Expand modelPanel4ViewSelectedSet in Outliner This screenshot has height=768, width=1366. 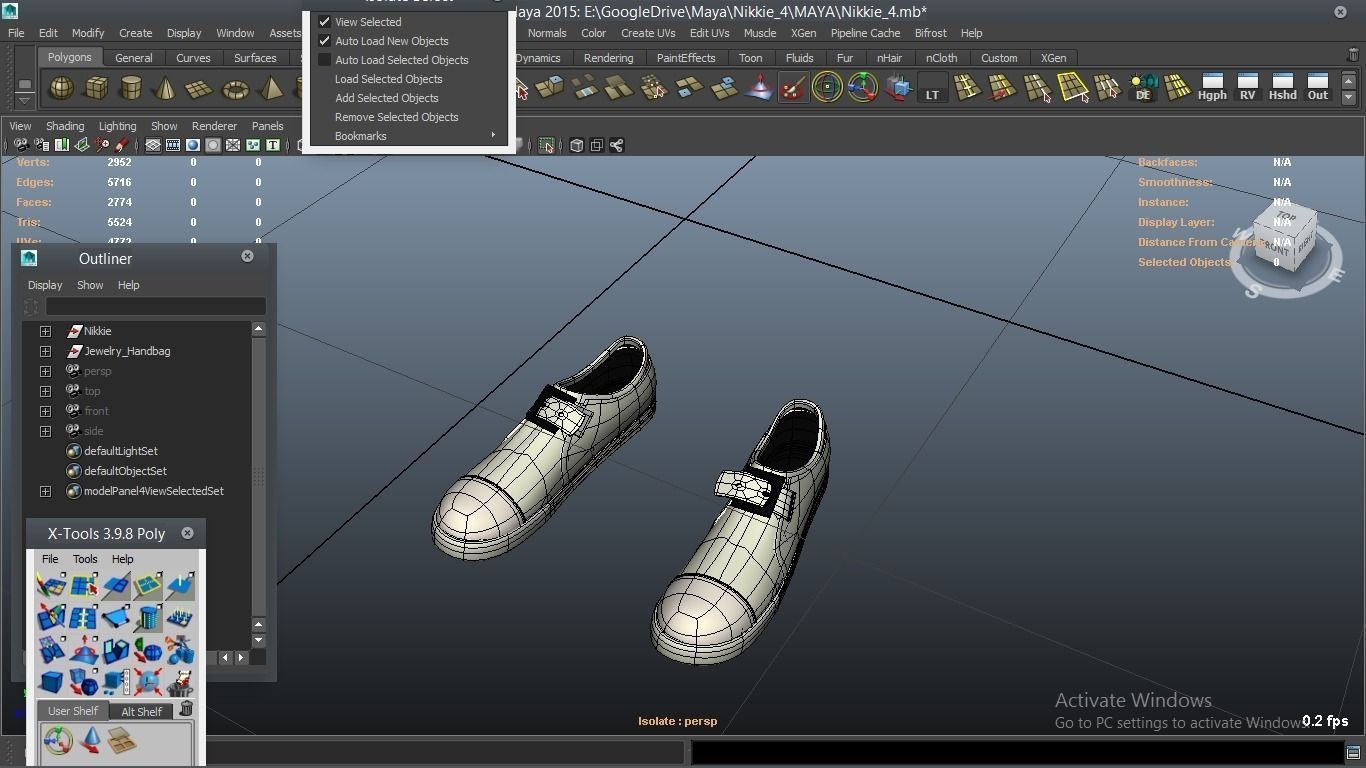45,491
